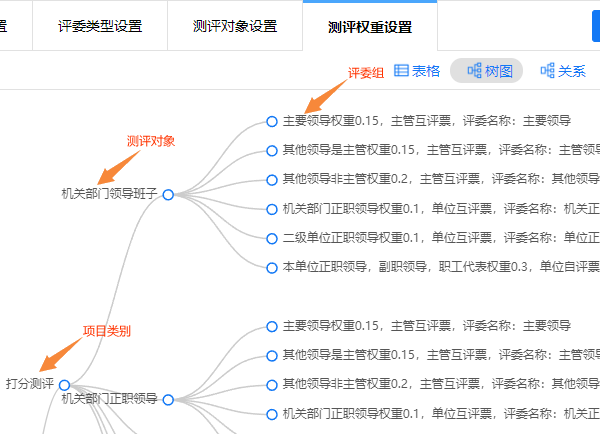
Task: Click circle of 本单位正职领导，副职领导 leaf
Action: tap(272, 268)
